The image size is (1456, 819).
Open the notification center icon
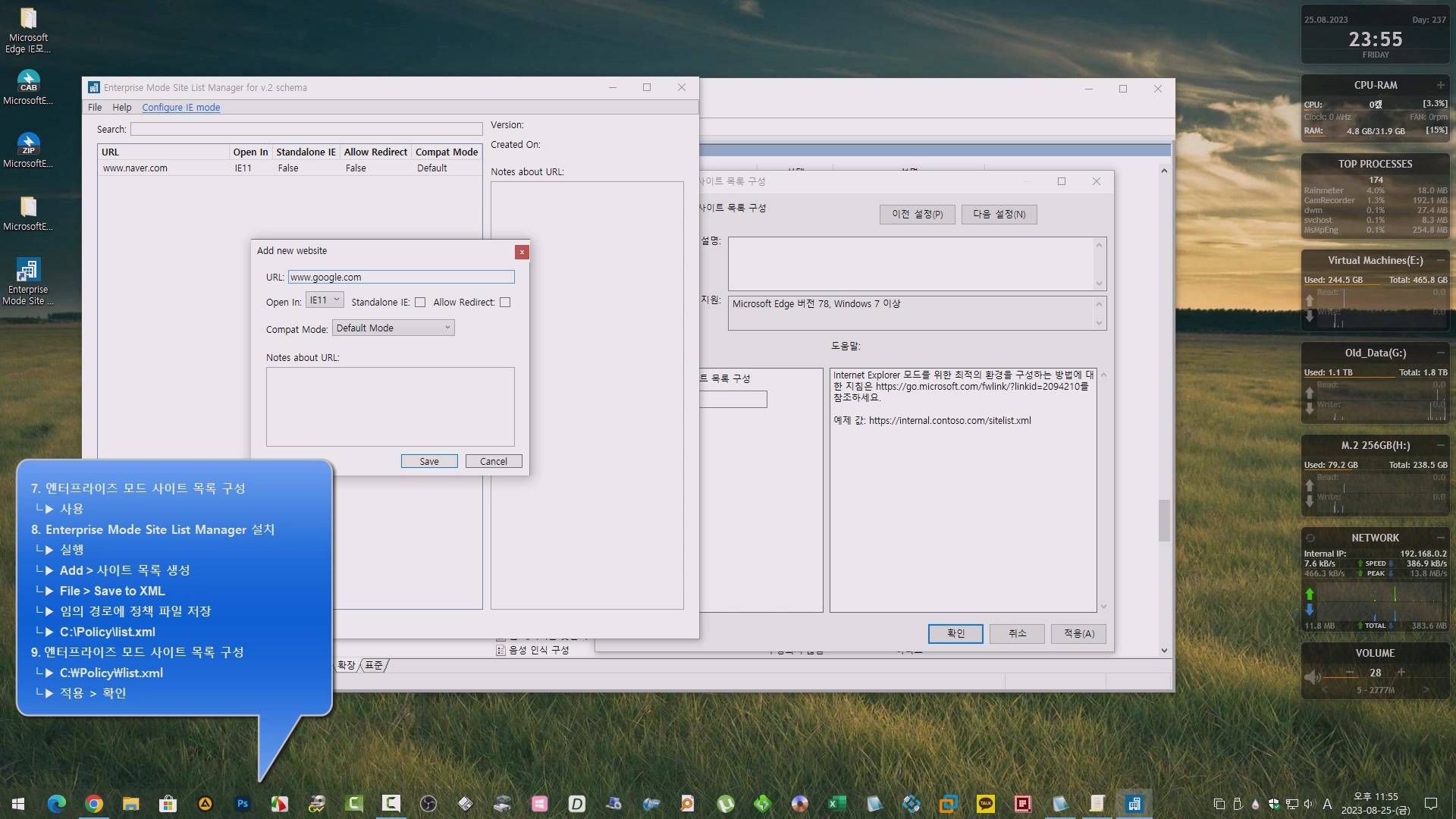1431,804
